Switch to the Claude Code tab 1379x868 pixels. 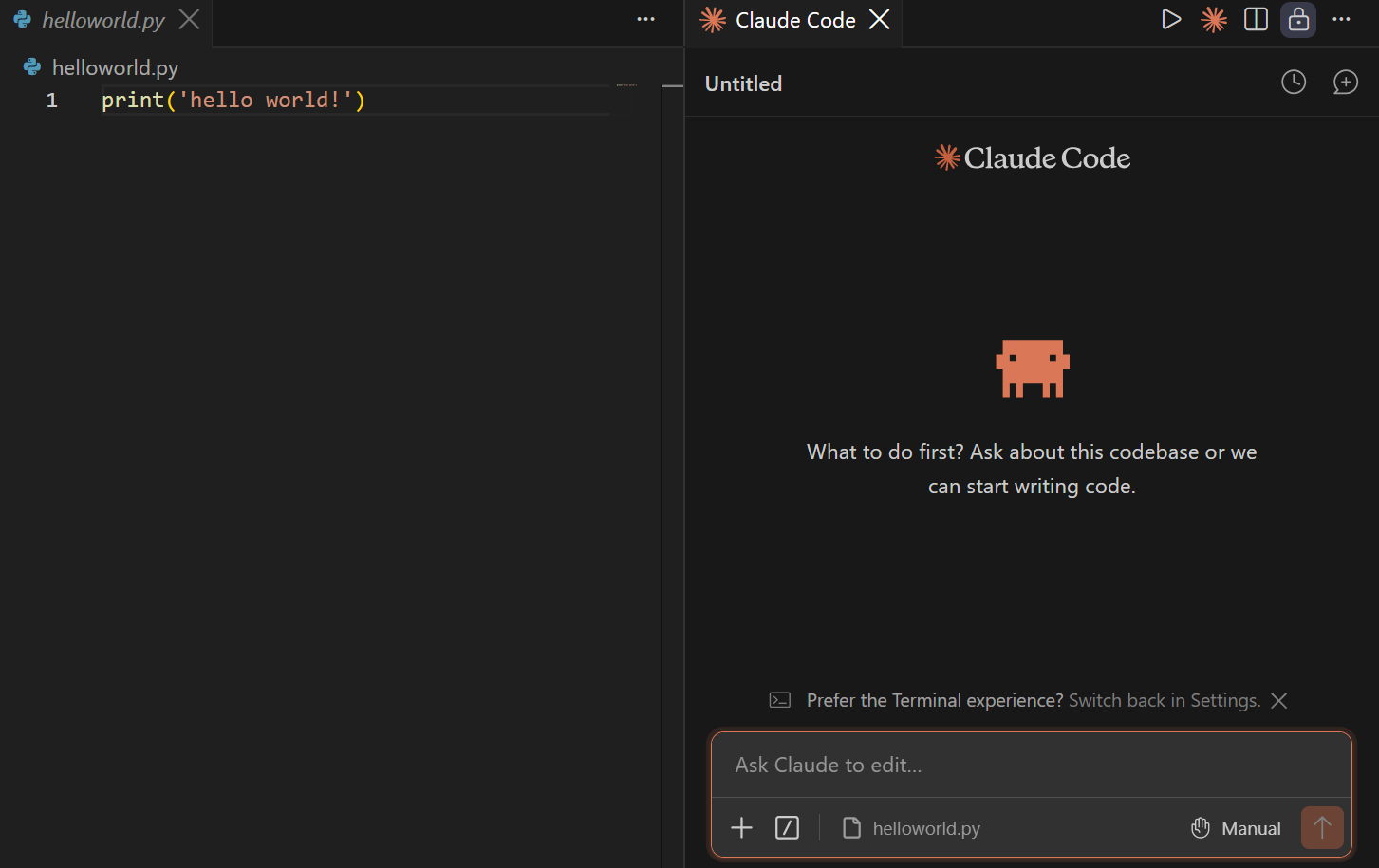pyautogui.click(x=795, y=20)
